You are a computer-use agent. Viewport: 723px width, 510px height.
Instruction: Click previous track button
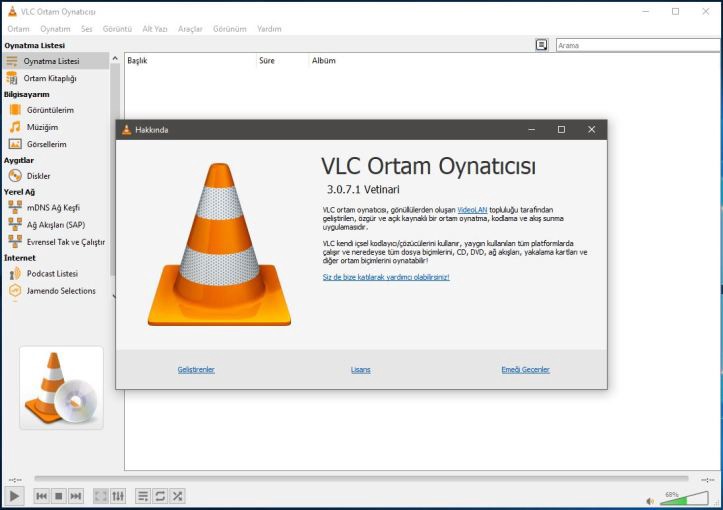pyautogui.click(x=41, y=496)
